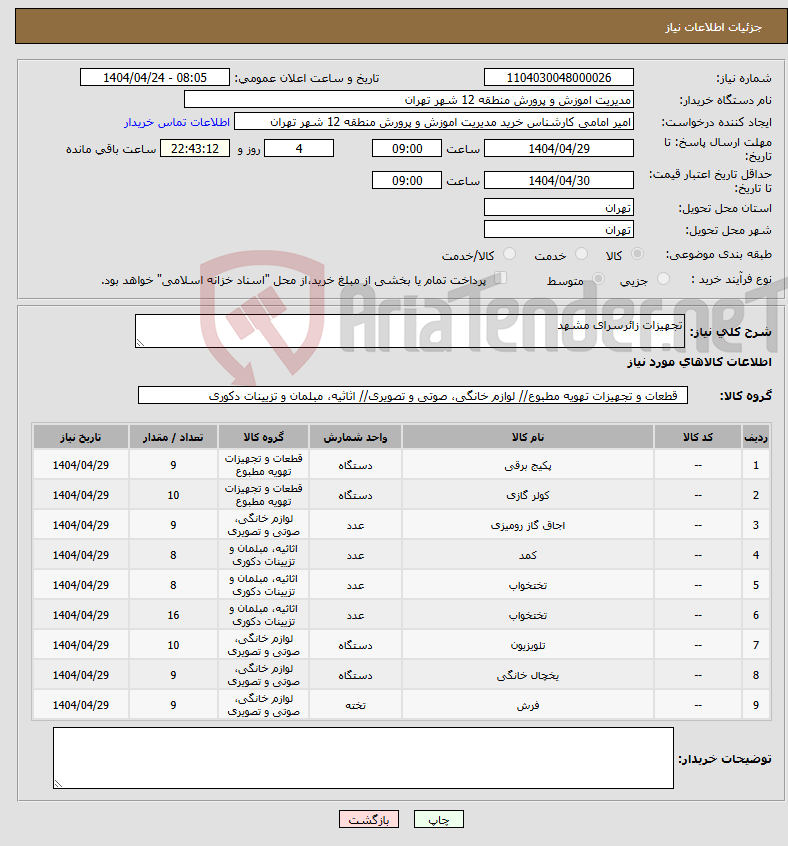Click the request creator name field
The height and width of the screenshot is (846, 788).
point(434,122)
